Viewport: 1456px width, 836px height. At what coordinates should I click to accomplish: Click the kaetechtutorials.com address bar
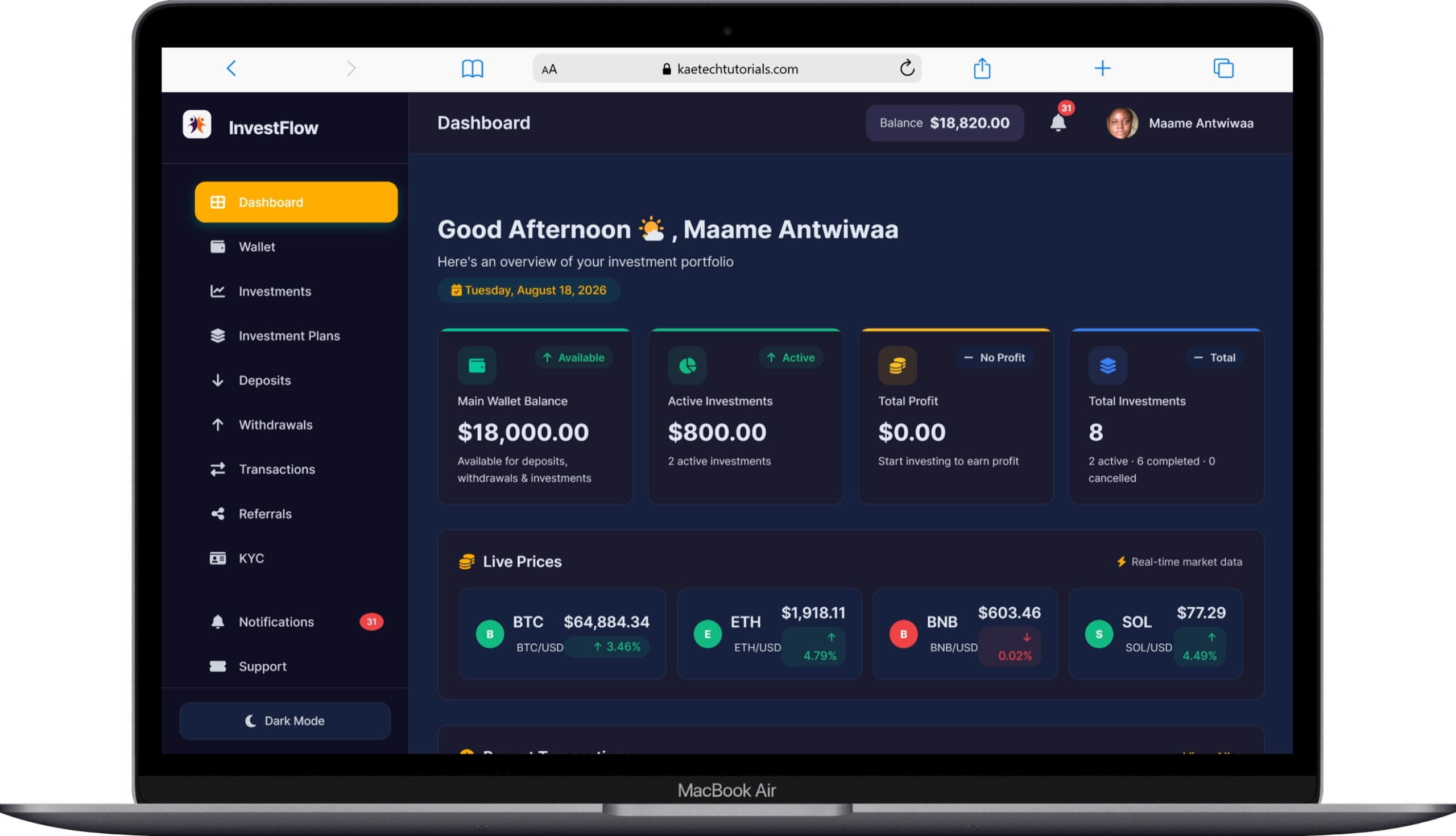point(727,68)
